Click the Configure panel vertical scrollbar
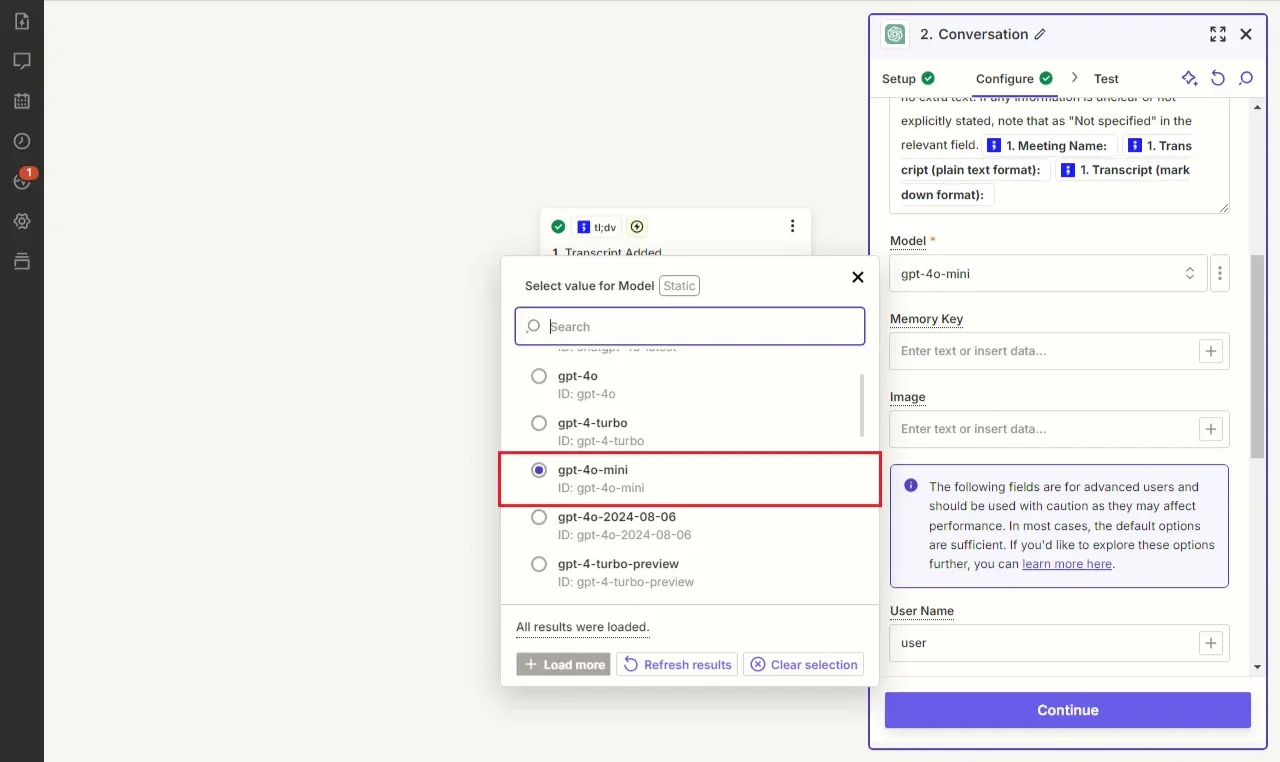The image size is (1280, 762). coord(1258,356)
